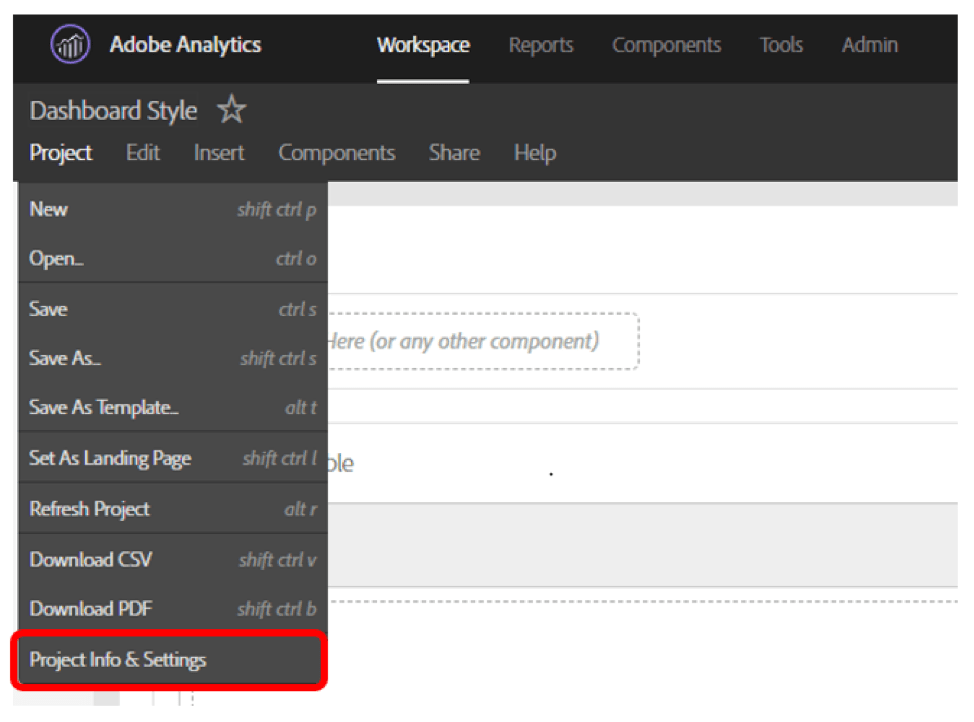974x722 pixels.
Task: Switch to the Workspace tab
Action: click(423, 45)
